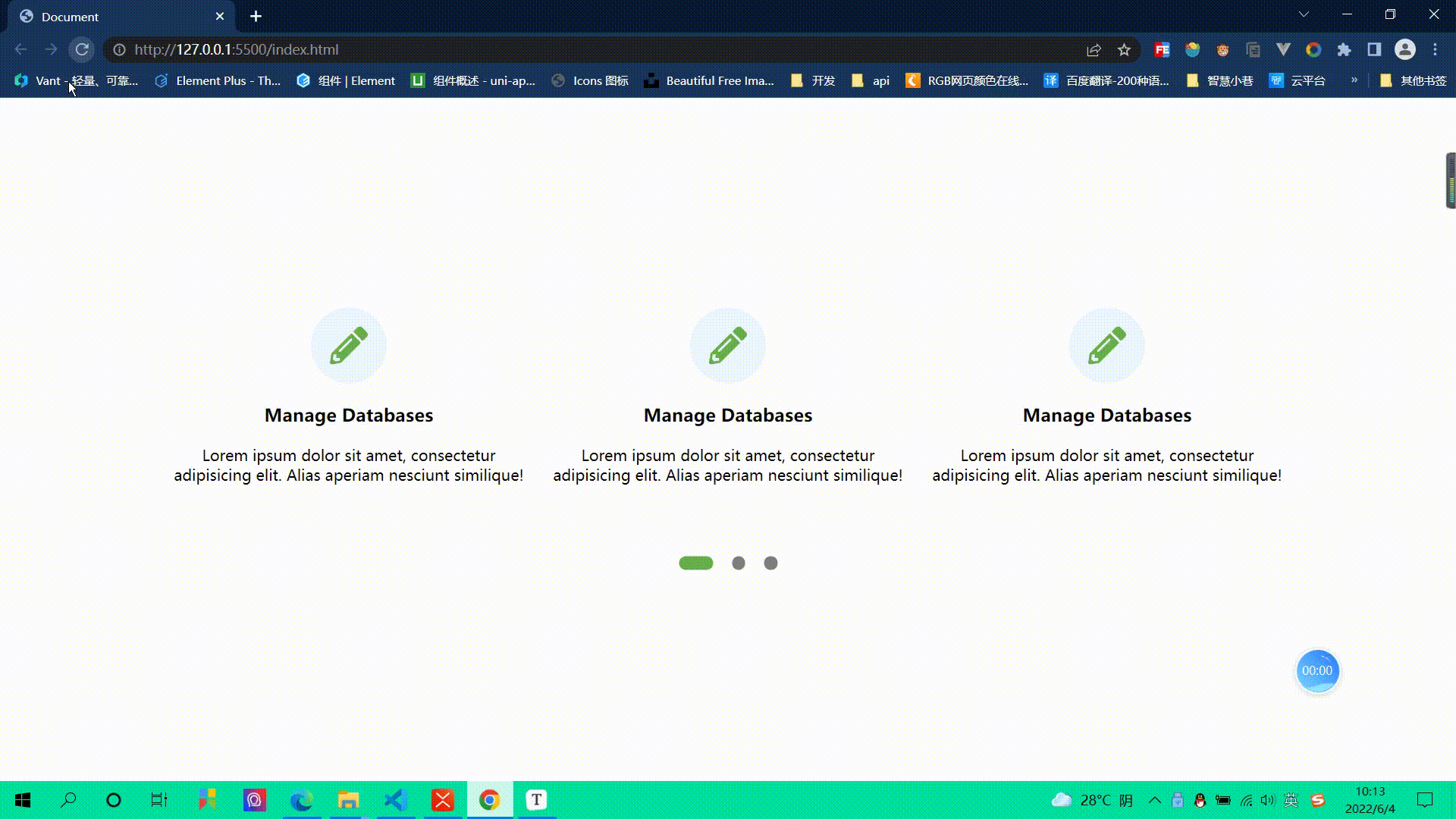This screenshot has height=819, width=1456.
Task: Select the active green carousel indicator
Action: pyautogui.click(x=695, y=563)
